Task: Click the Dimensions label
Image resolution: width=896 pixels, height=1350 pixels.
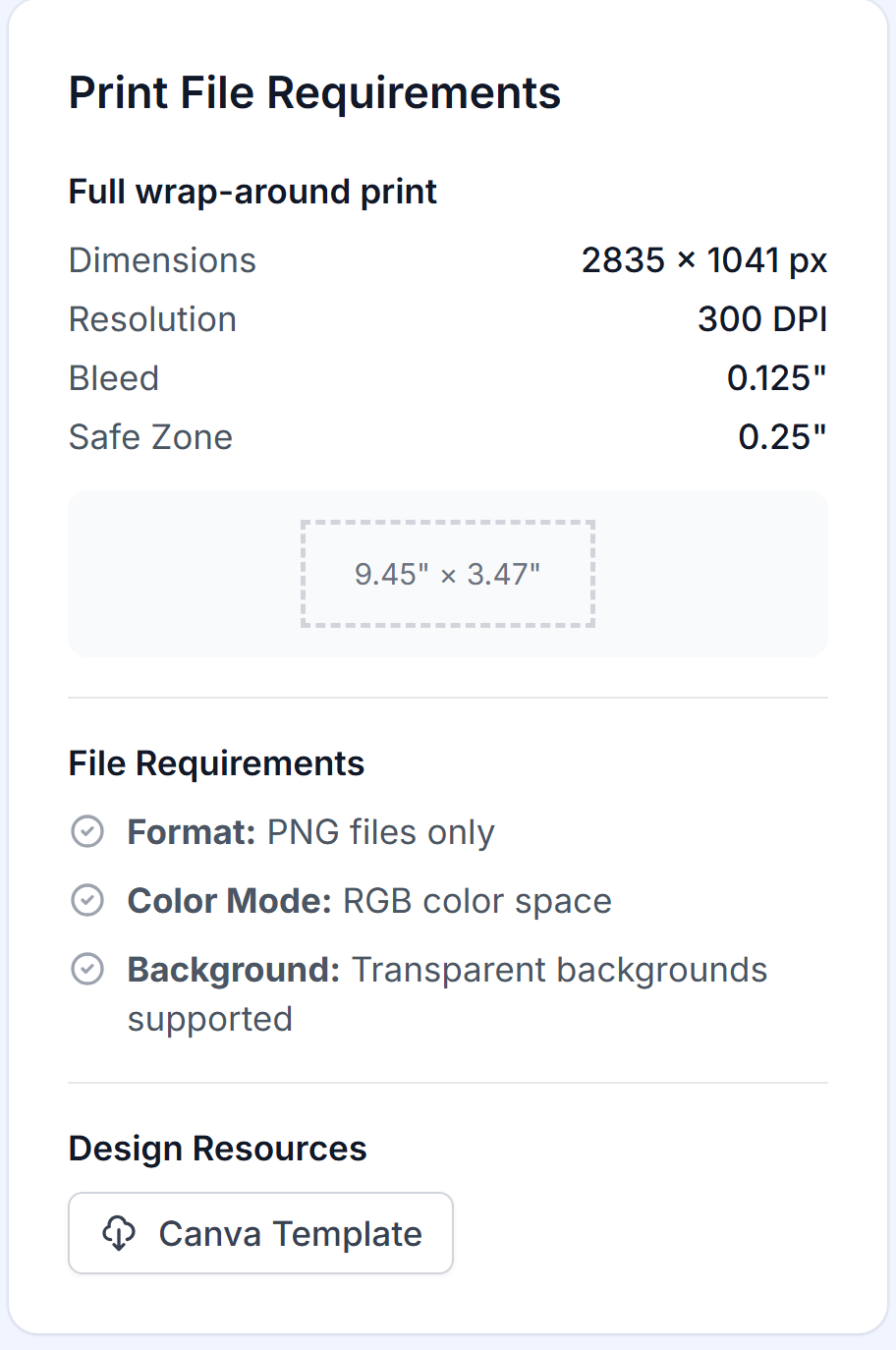Action: tap(162, 260)
